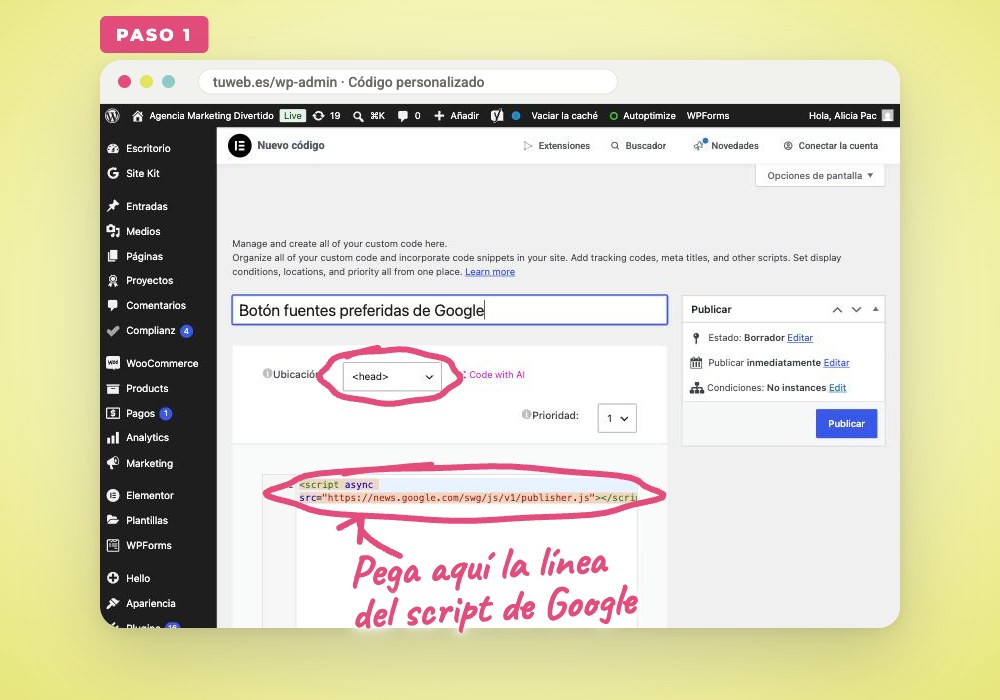Viewport: 1000px width, 700px height.
Task: Click the WooCommerce logo icon
Action: [x=113, y=363]
